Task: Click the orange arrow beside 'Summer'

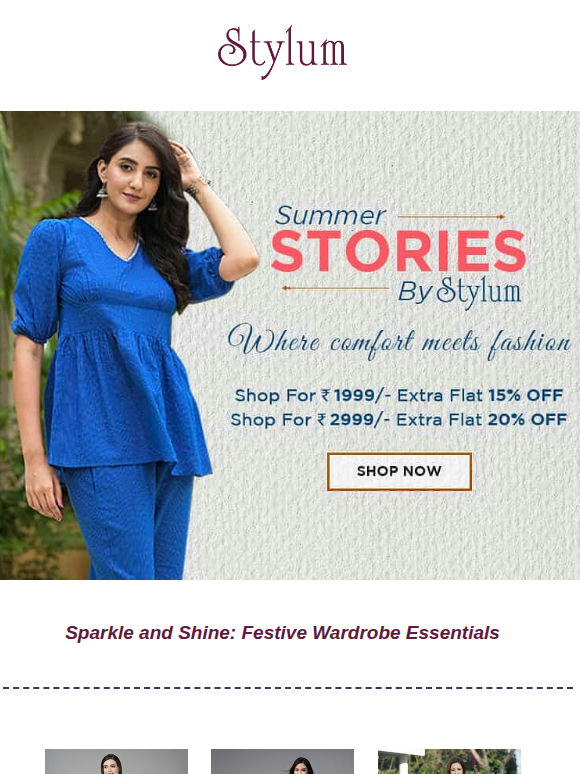Action: tap(451, 217)
